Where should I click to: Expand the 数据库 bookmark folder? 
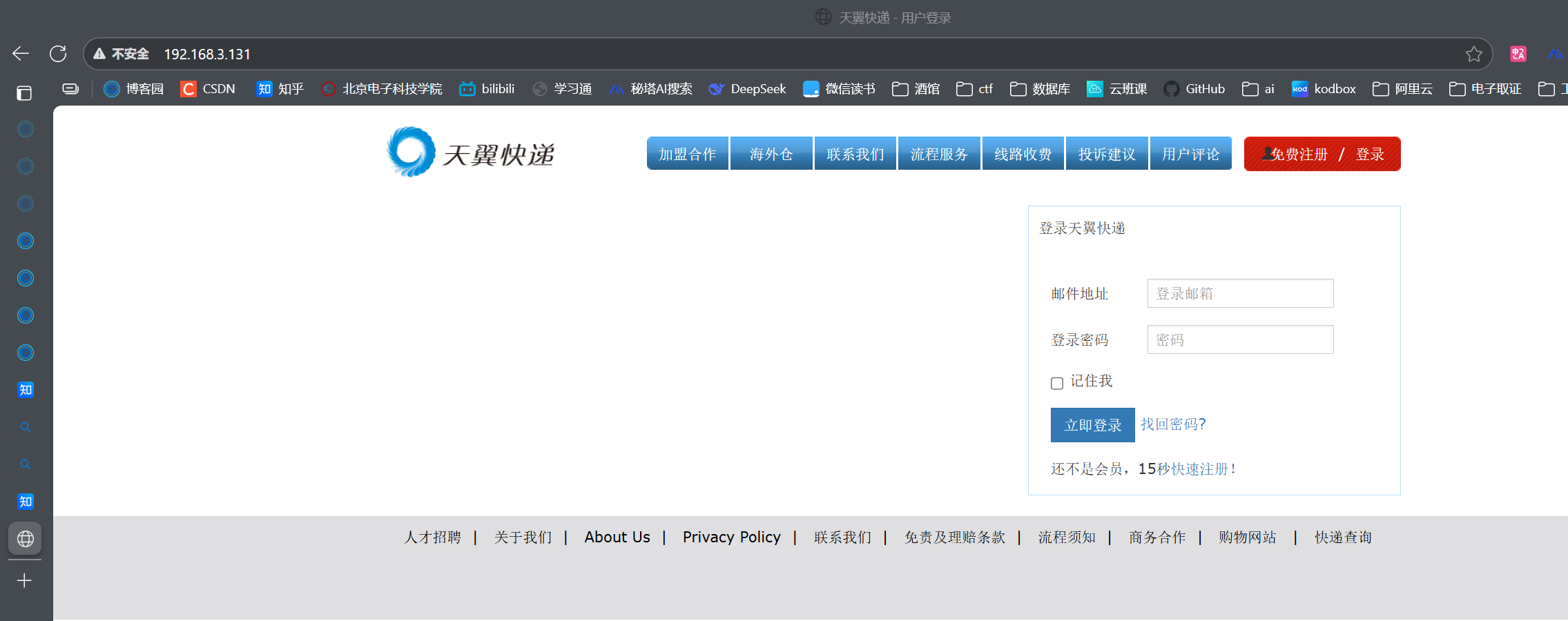[x=1040, y=89]
